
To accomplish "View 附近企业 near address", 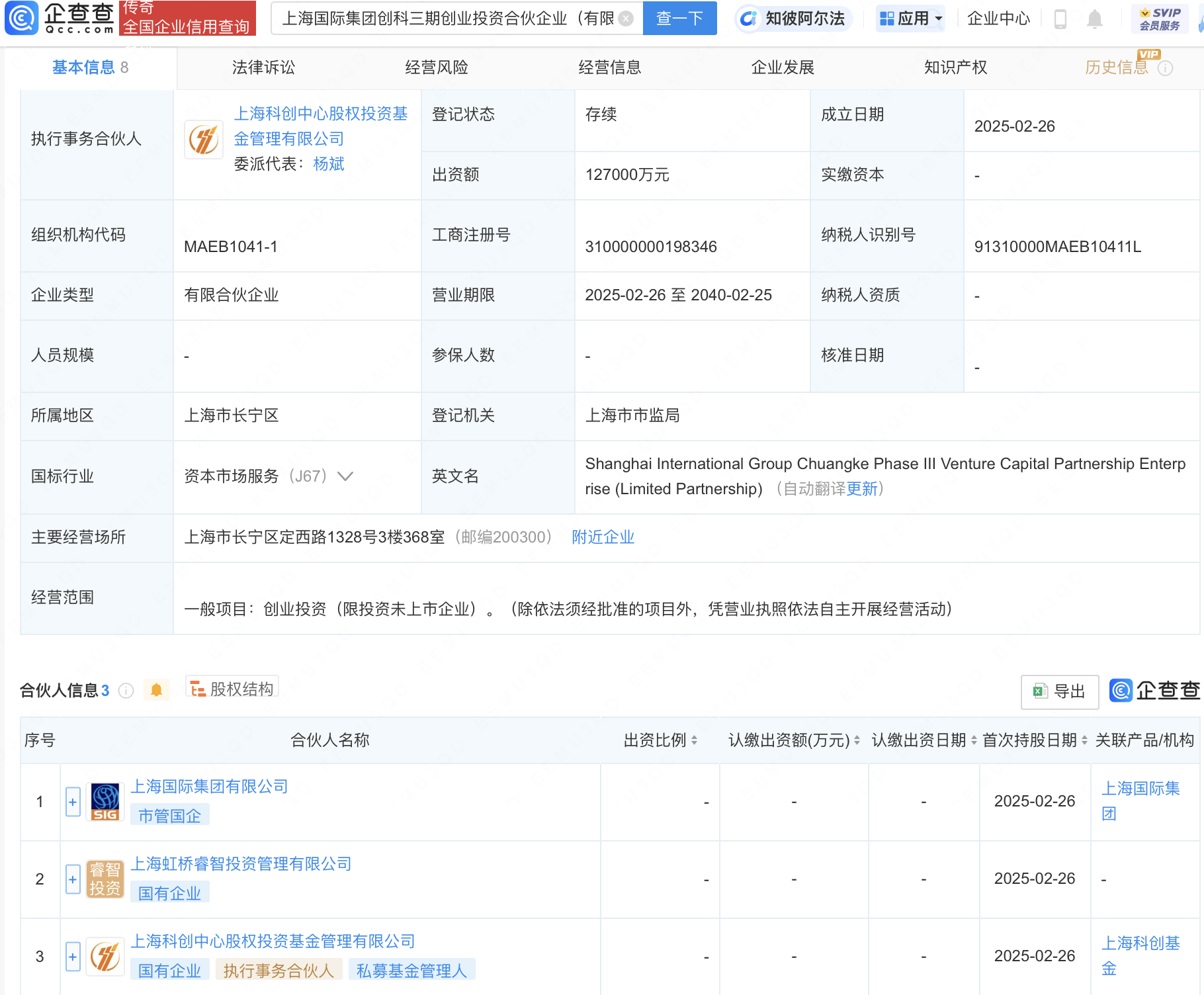I will [x=603, y=537].
